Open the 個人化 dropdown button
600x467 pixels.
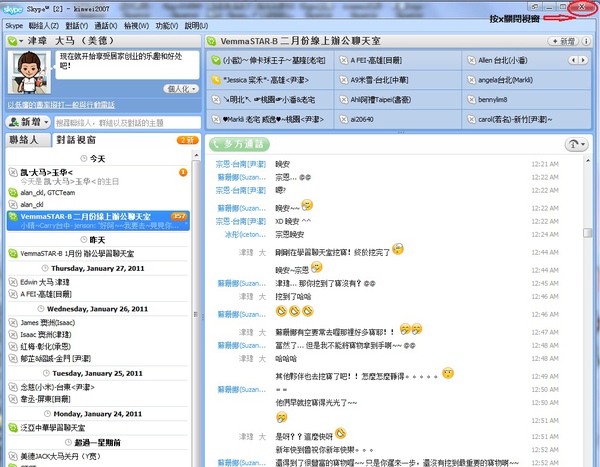coord(181,89)
